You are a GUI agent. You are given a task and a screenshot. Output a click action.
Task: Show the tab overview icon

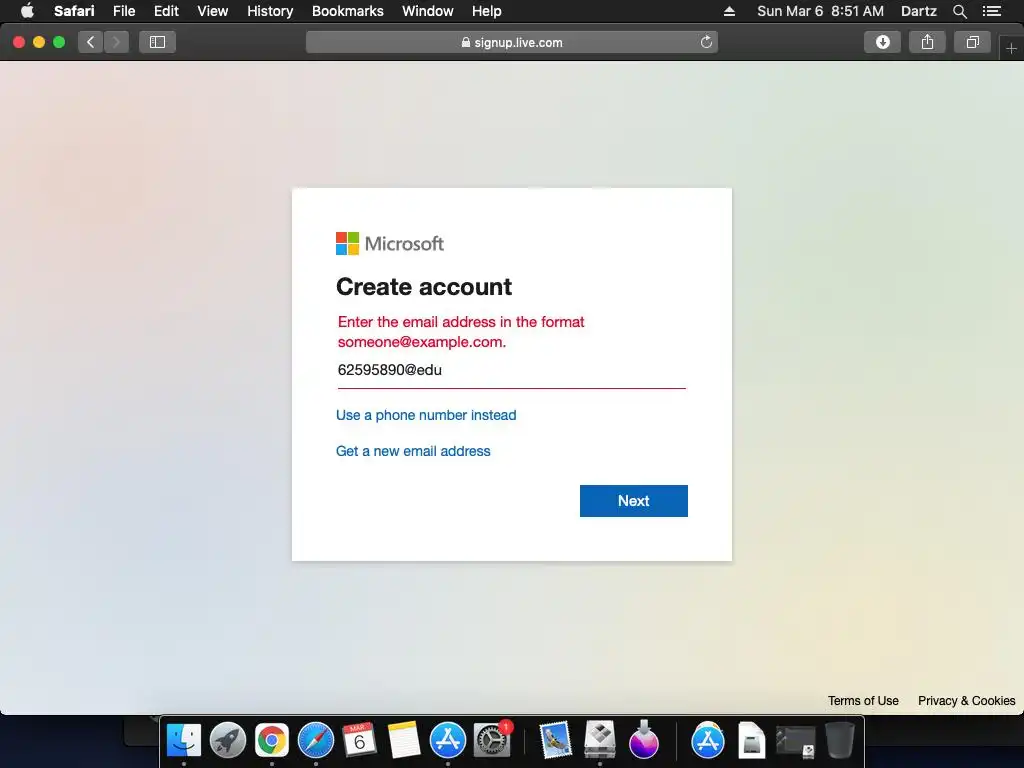click(x=972, y=42)
